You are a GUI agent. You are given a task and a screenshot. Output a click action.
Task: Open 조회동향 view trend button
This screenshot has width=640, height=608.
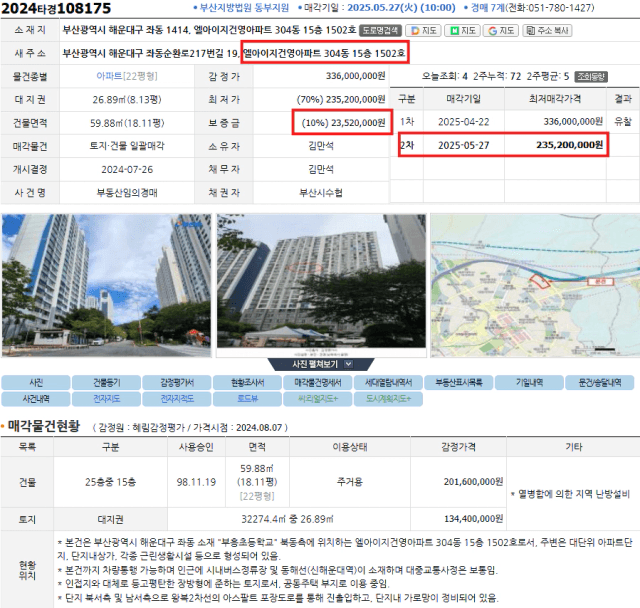click(591, 77)
